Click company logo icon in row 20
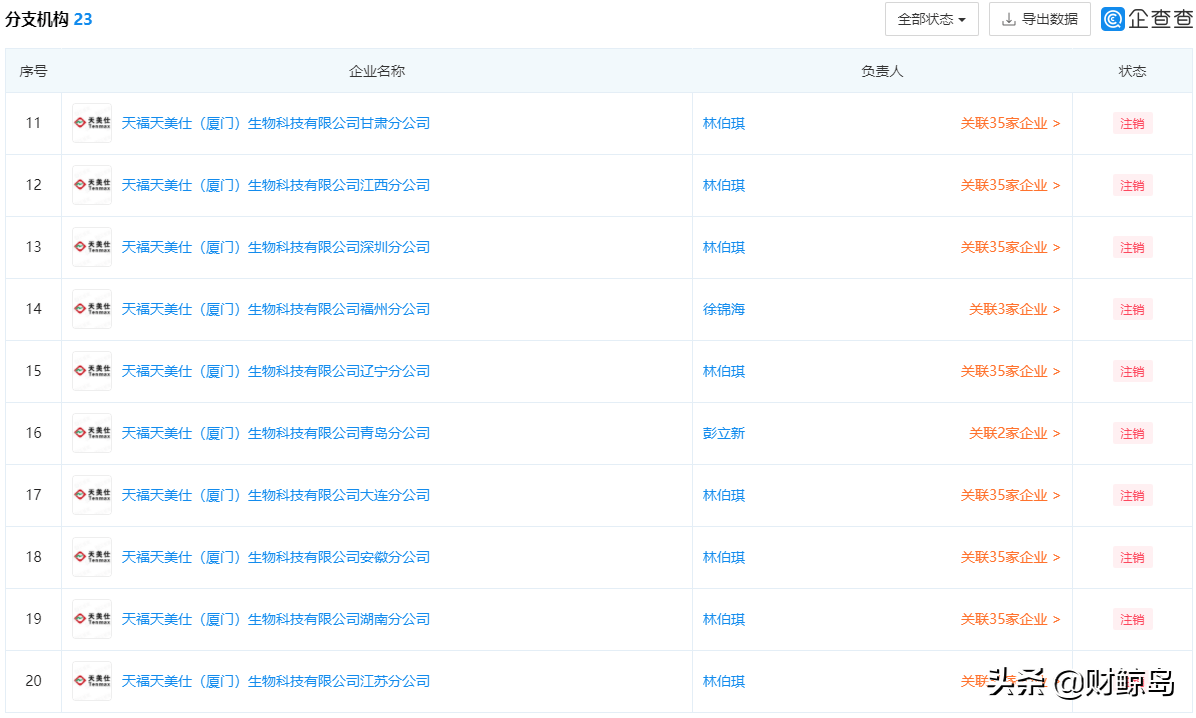The image size is (1196, 718). point(92,681)
